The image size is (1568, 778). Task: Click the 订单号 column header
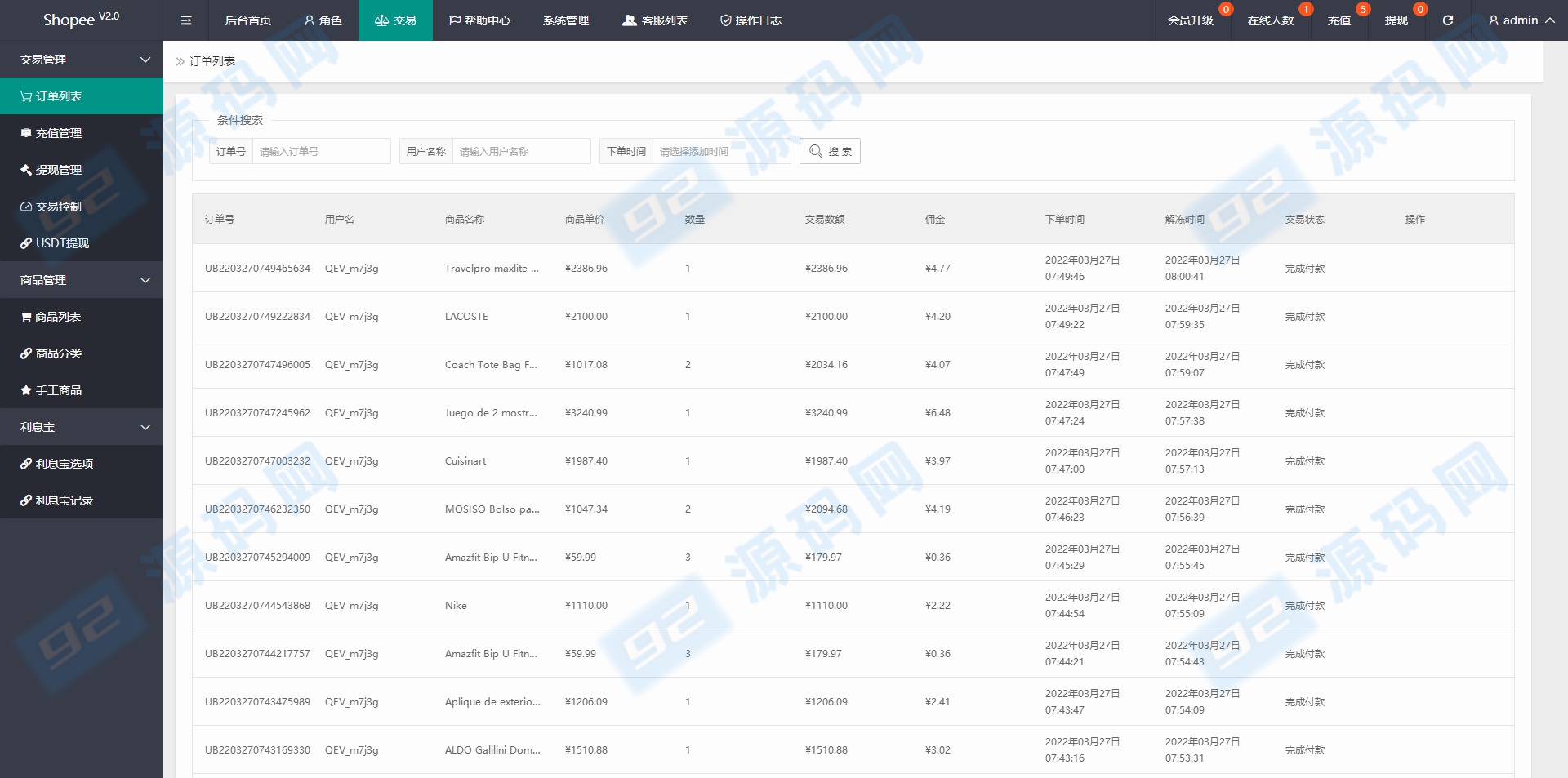coord(220,220)
